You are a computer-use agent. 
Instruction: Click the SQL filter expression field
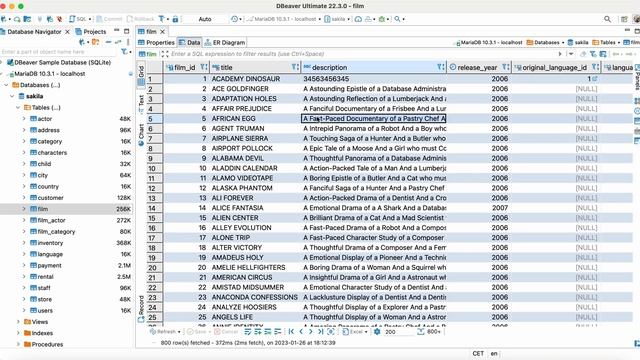point(362,54)
